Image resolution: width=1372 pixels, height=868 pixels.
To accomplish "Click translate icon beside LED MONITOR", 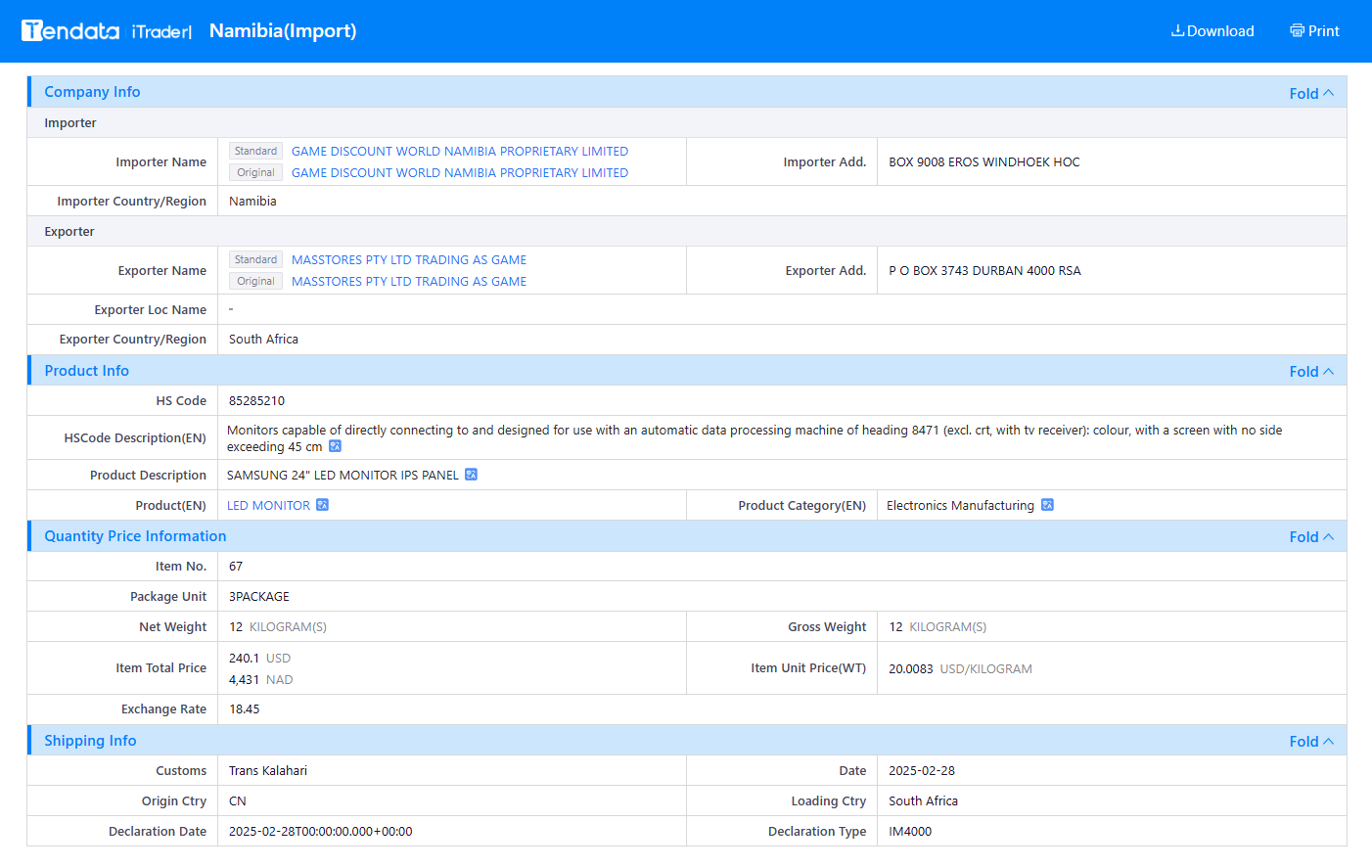I will pyautogui.click(x=322, y=505).
